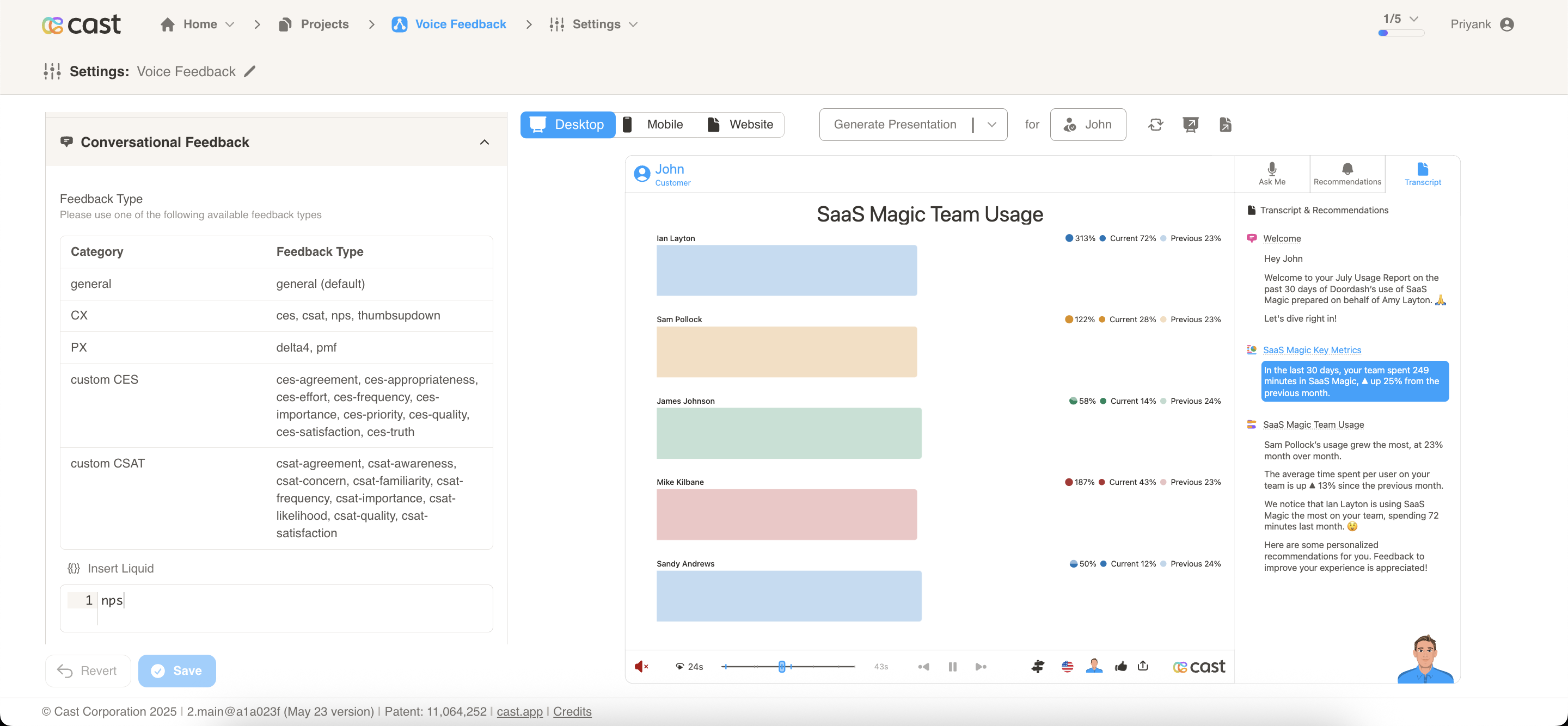Open the Transcript tab
Image resolution: width=1568 pixels, height=726 pixels.
1423,174
